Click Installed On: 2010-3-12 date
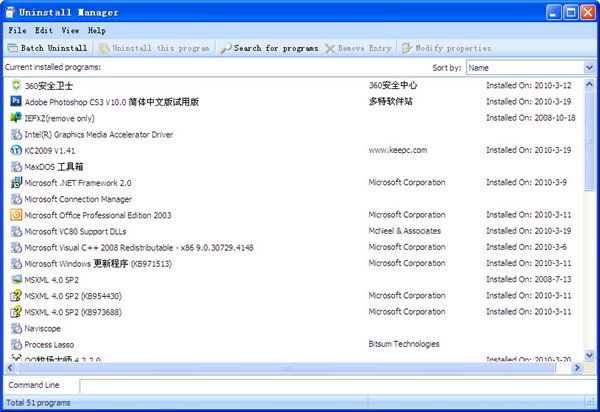The width and height of the screenshot is (600, 412). tap(529, 85)
